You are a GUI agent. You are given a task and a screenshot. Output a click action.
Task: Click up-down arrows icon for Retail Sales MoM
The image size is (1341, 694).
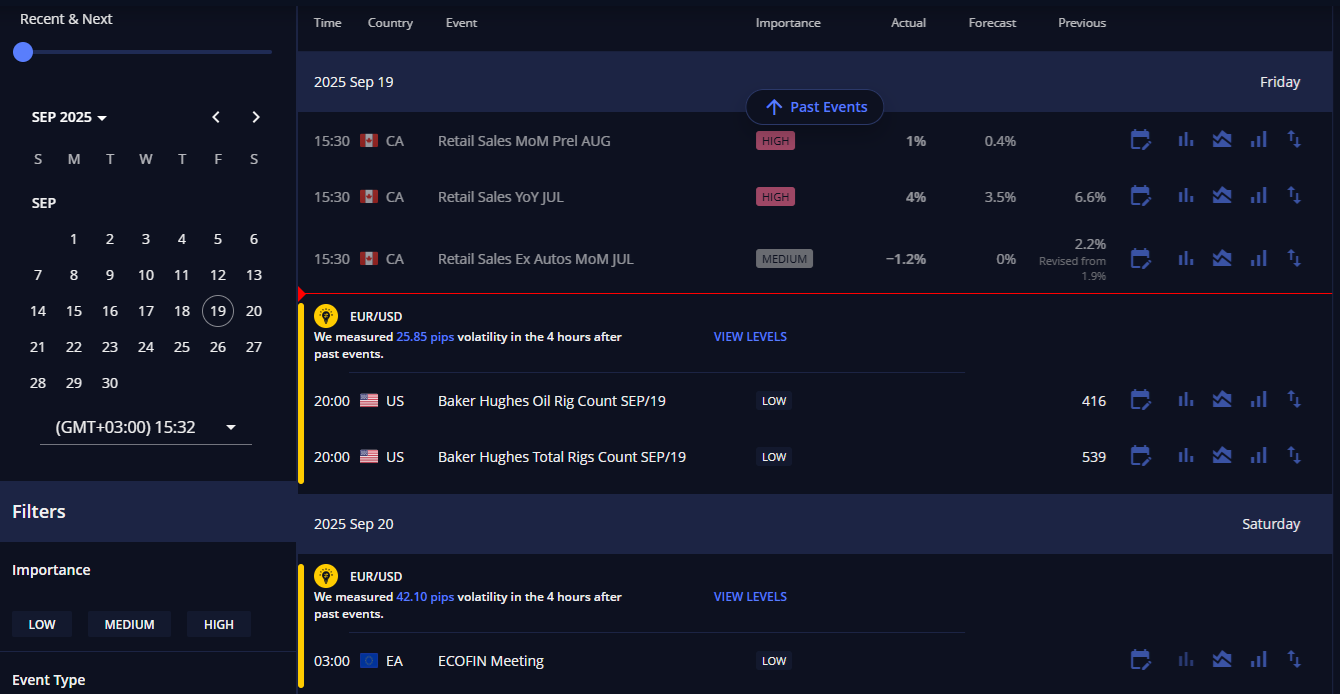click(x=1294, y=141)
